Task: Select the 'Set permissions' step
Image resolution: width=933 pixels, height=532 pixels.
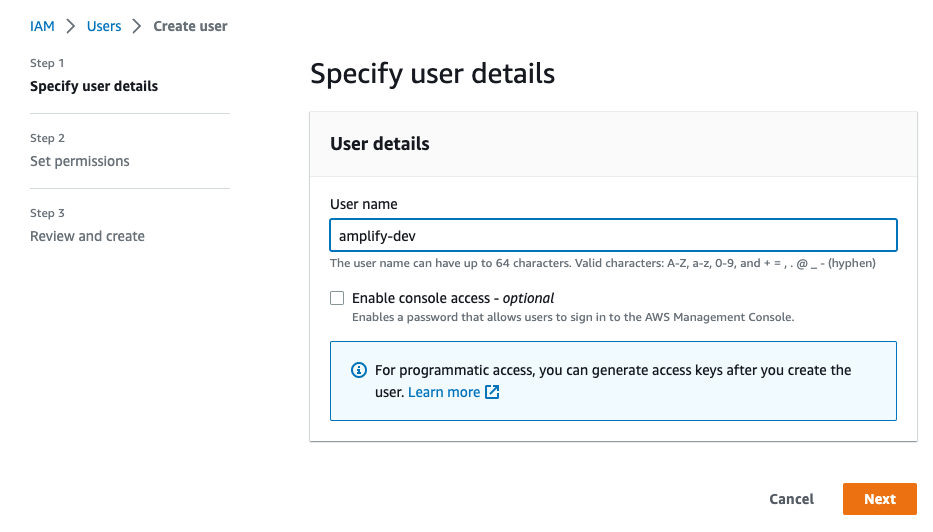Action: (x=80, y=161)
